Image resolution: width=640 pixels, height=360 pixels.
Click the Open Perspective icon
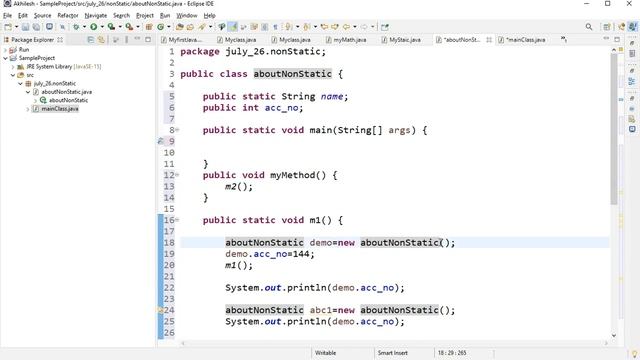point(607,27)
